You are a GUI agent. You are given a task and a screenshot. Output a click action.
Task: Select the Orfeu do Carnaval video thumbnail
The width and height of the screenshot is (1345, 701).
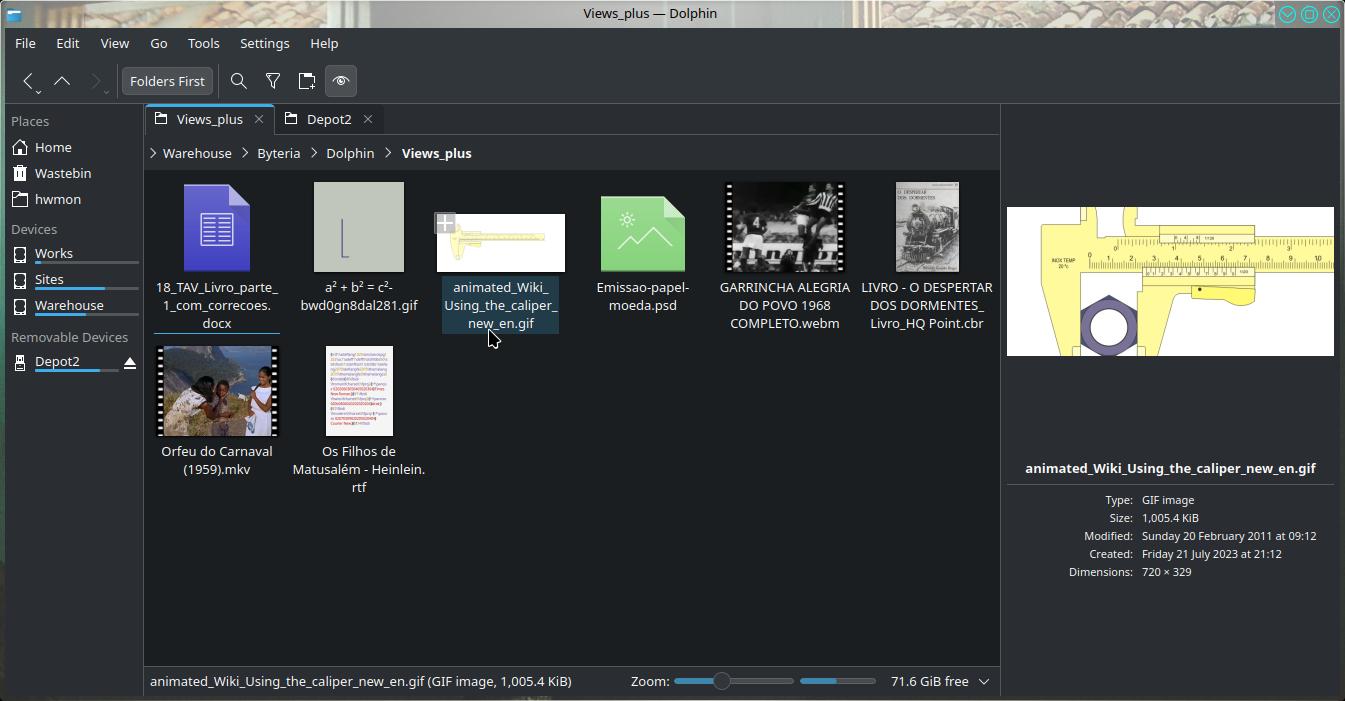[x=217, y=391]
